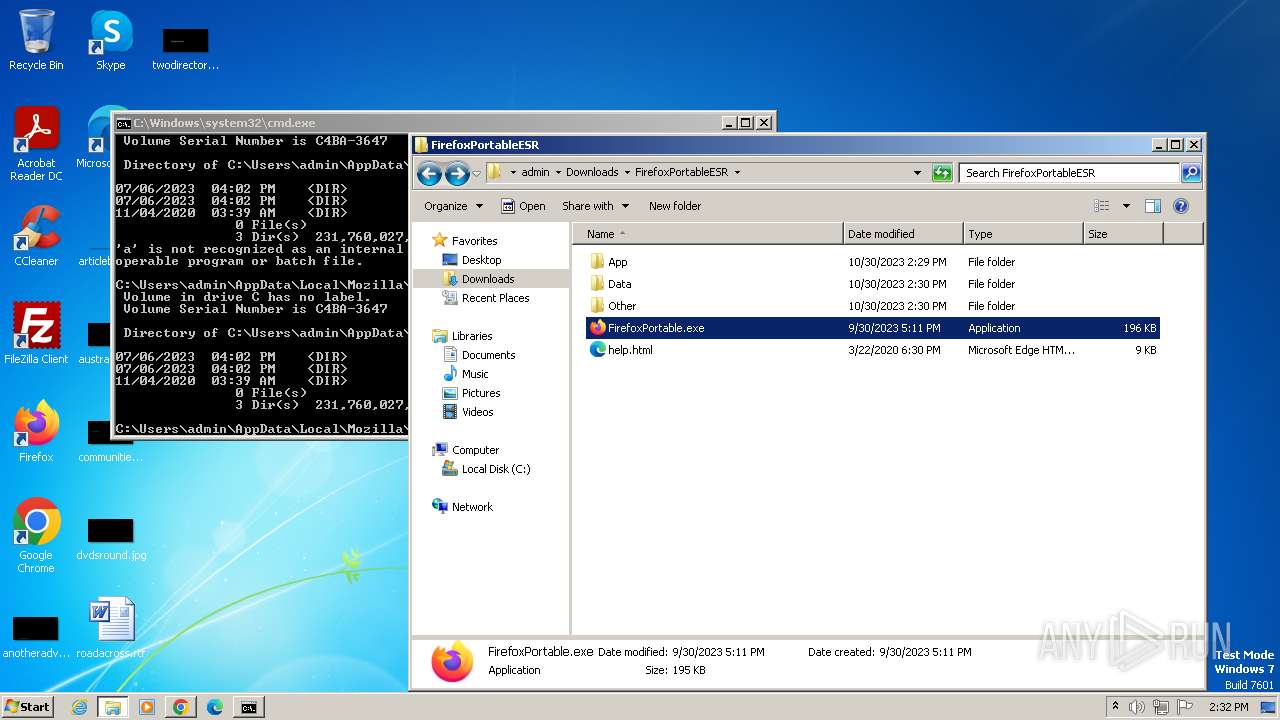Switch to File Explorer on the taskbar

click(x=112, y=707)
